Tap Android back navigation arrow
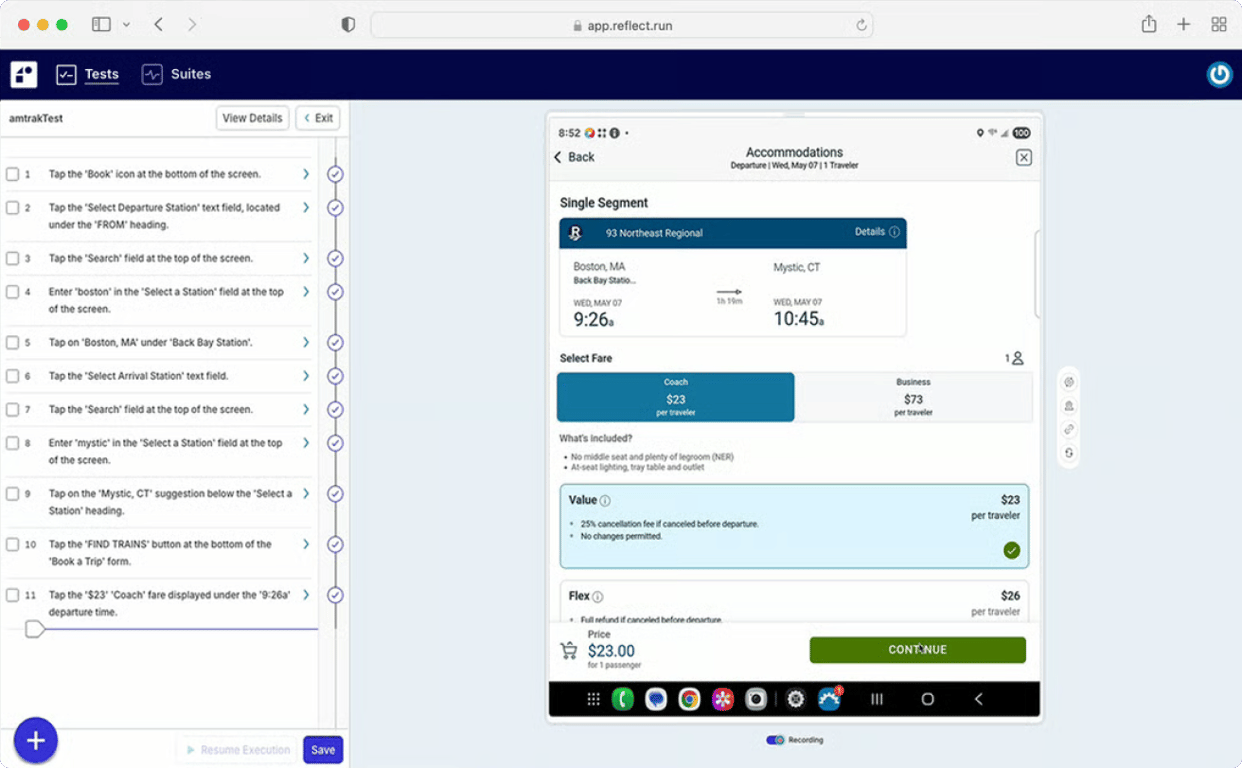1242x768 pixels. (978, 700)
